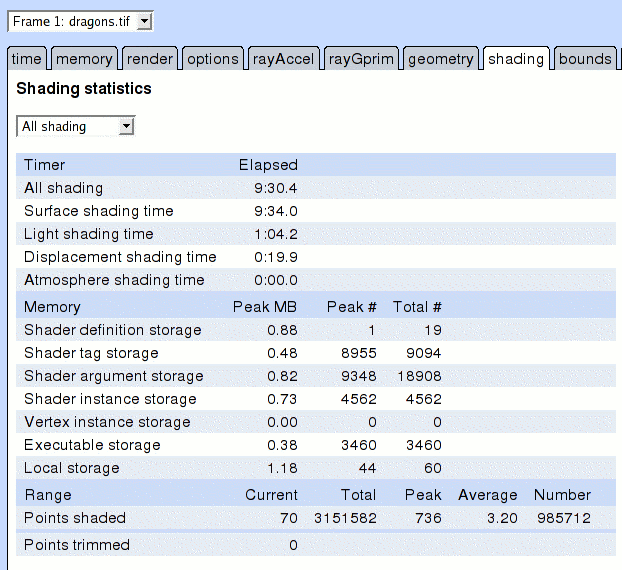Select the Light shading time row label
The image size is (622, 570).
(89, 234)
